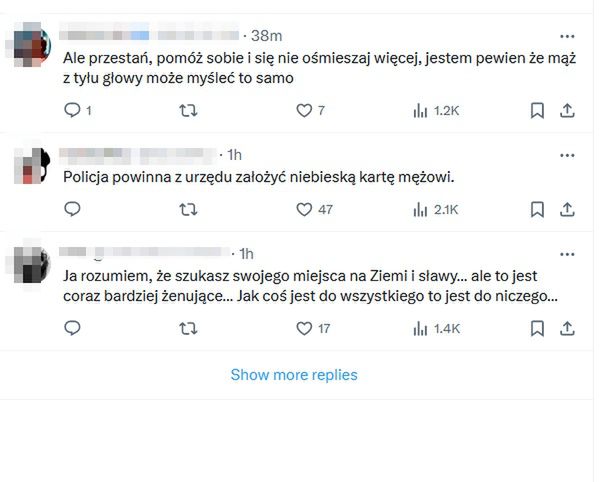Bookmark the 'Policja powinna' tweet
609x482 pixels.
pyautogui.click(x=537, y=210)
